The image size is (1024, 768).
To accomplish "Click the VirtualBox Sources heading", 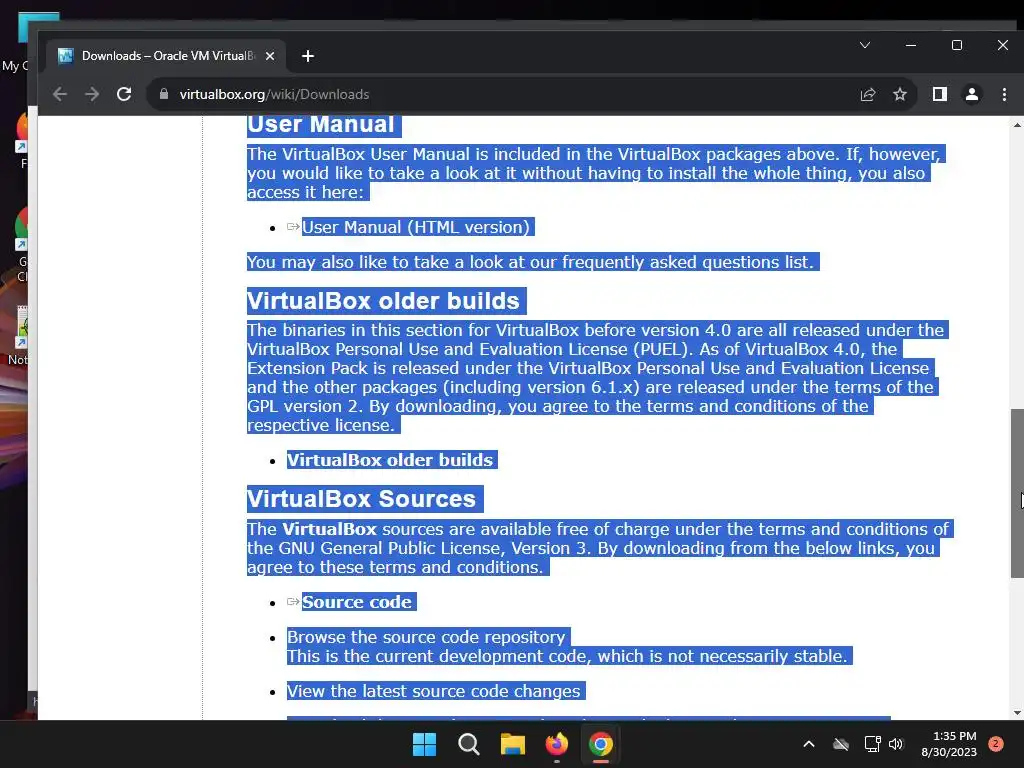I will pos(361,499).
